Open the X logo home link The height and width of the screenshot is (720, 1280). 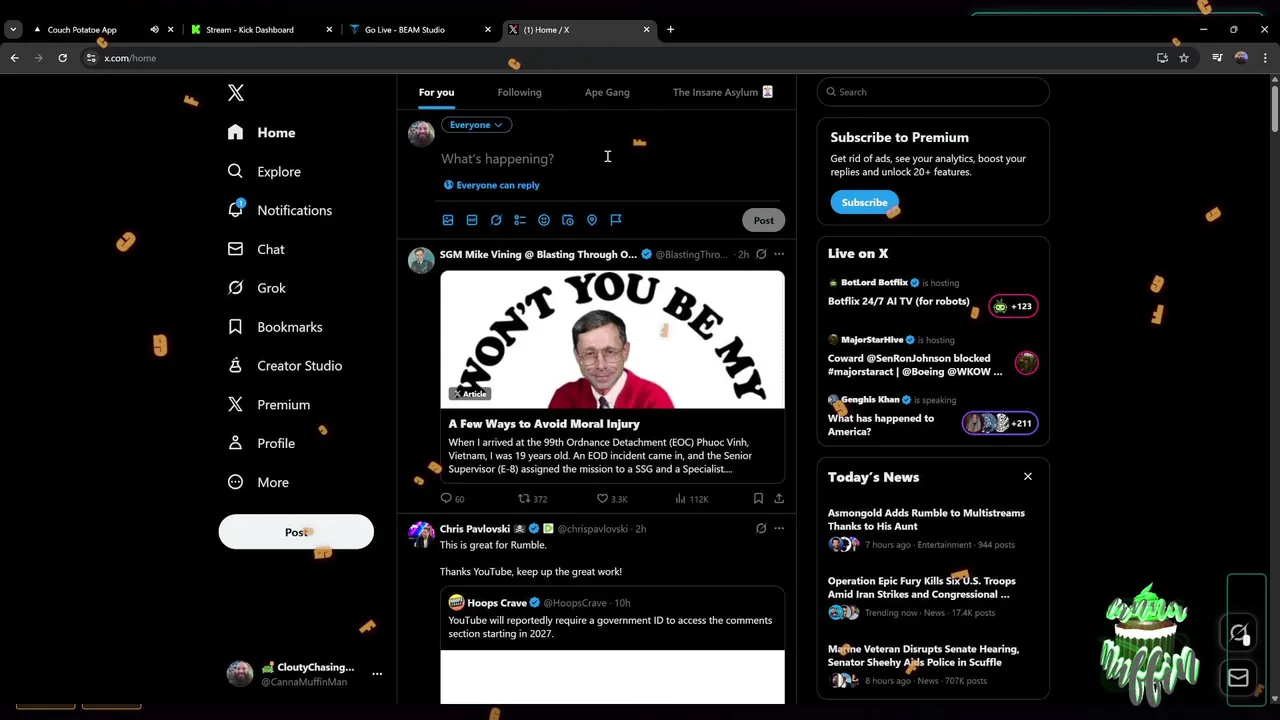[236, 93]
